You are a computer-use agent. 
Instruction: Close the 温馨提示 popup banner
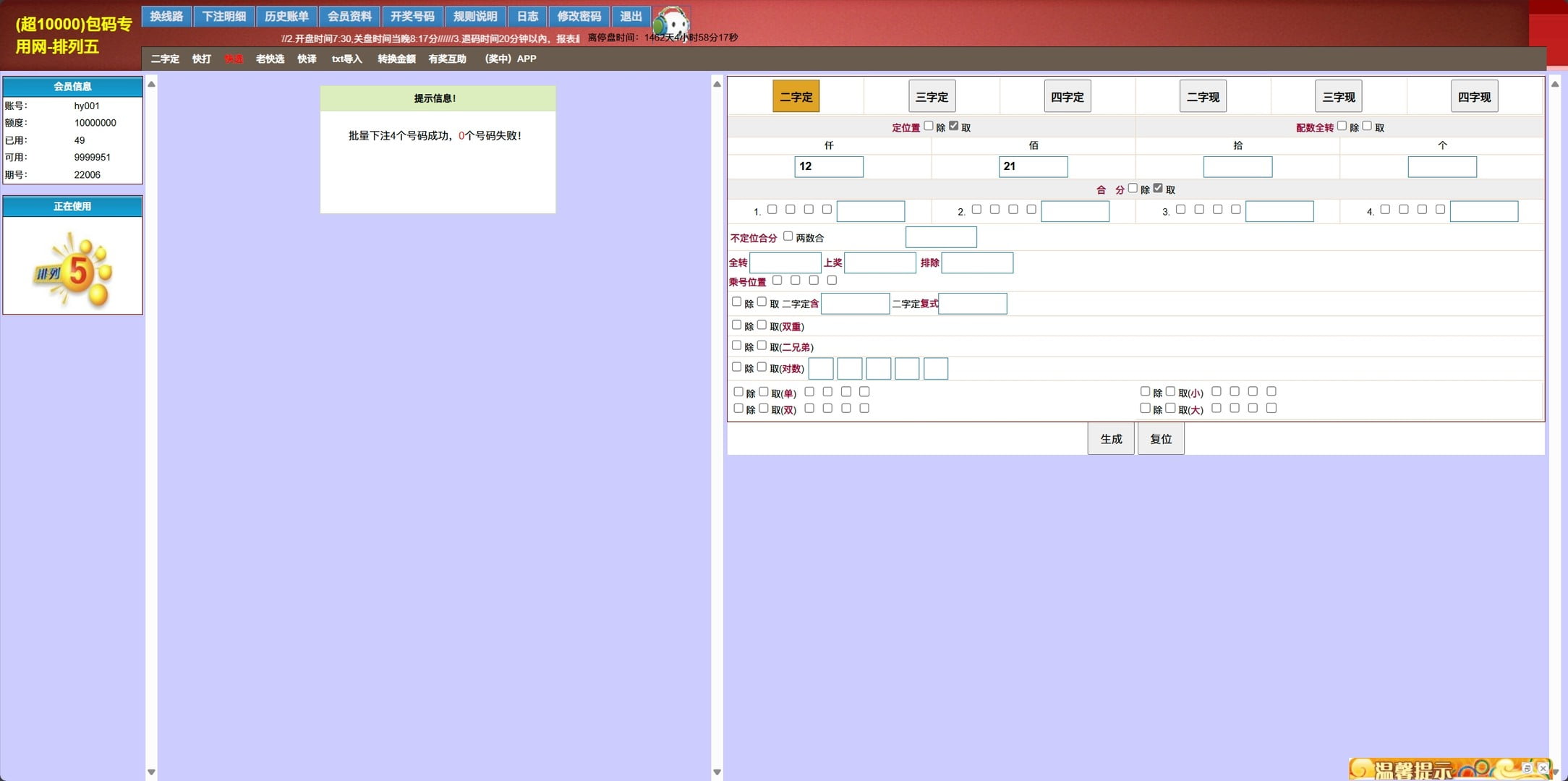[1543, 768]
